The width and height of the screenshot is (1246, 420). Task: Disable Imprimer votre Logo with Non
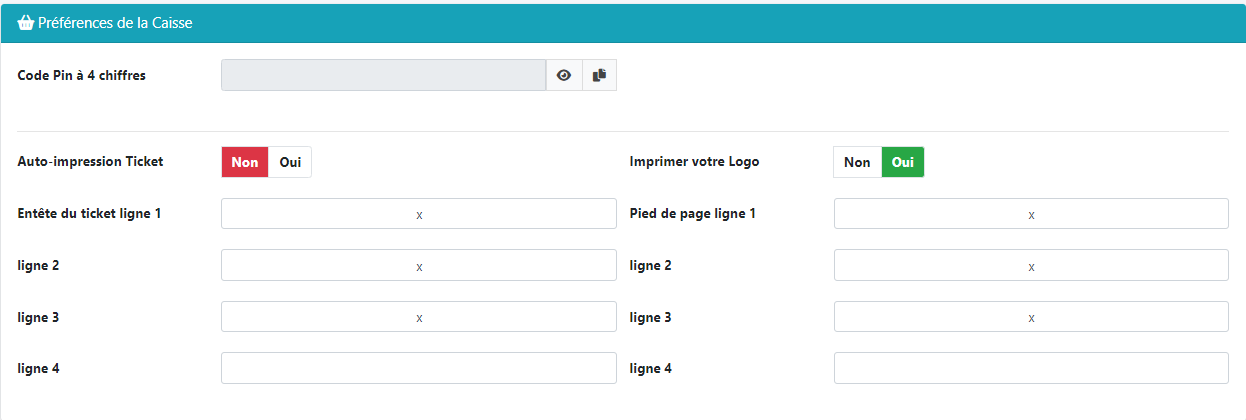[857, 162]
